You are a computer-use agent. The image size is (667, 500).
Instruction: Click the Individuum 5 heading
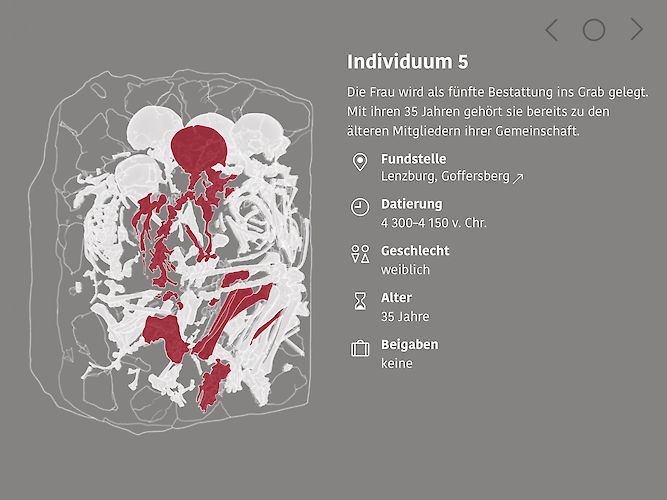pyautogui.click(x=407, y=62)
